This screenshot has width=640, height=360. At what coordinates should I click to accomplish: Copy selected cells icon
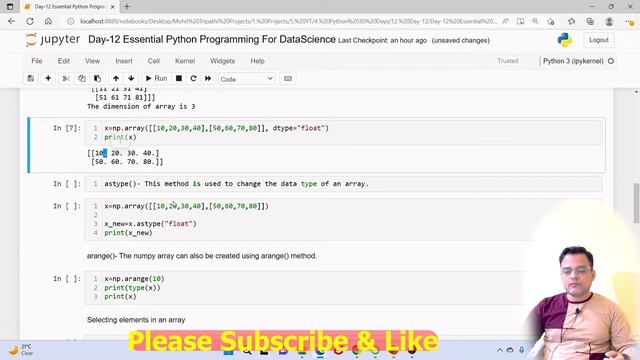81,78
